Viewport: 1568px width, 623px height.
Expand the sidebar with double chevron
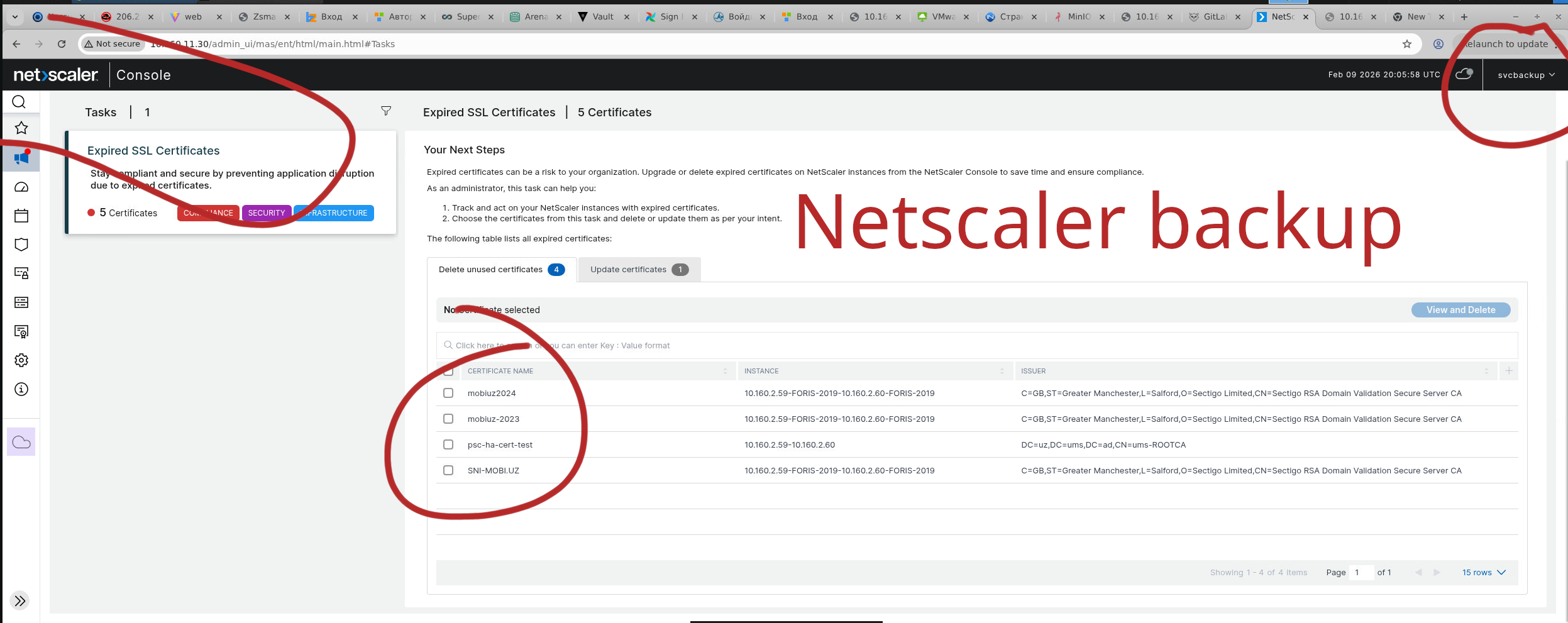pos(20,601)
